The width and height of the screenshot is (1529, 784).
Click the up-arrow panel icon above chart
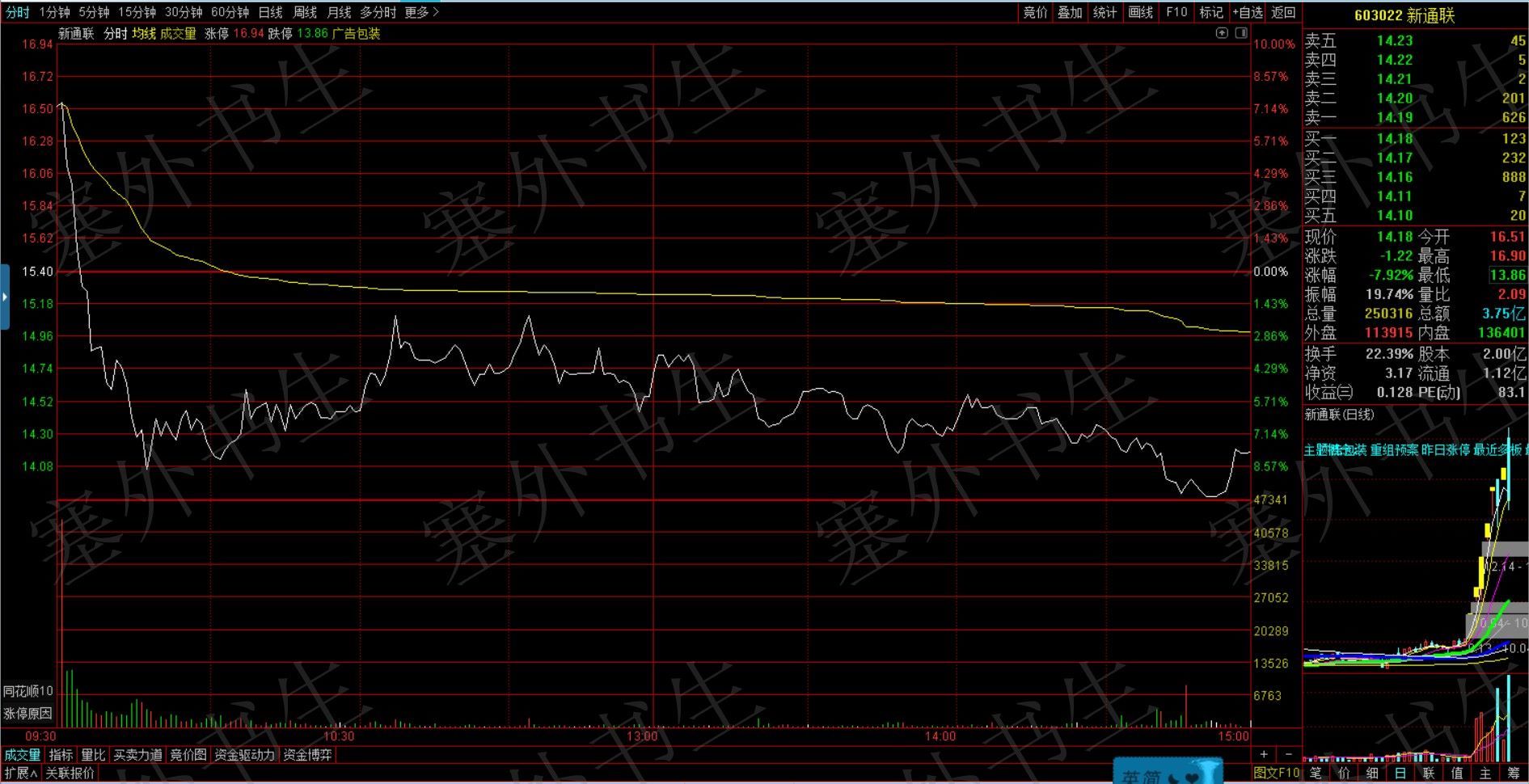[1222, 33]
